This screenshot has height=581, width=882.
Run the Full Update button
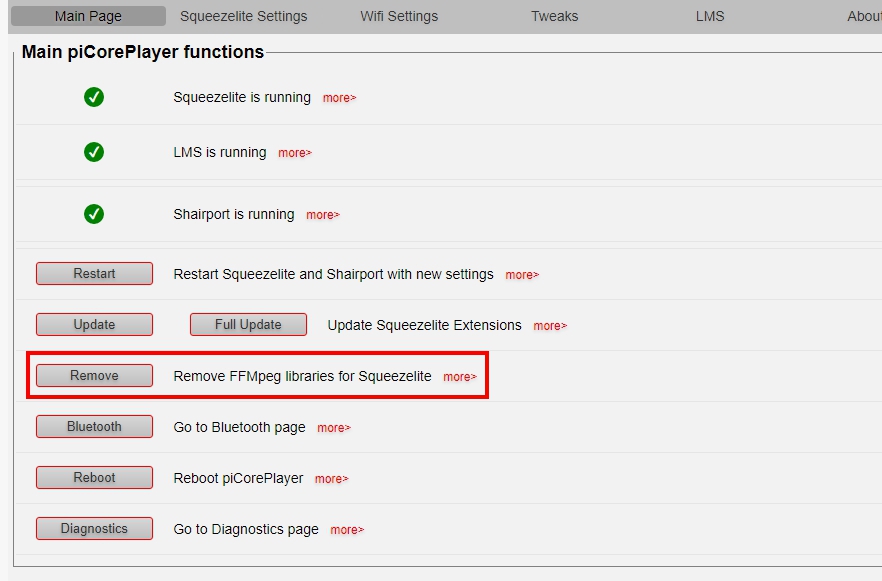pos(248,325)
